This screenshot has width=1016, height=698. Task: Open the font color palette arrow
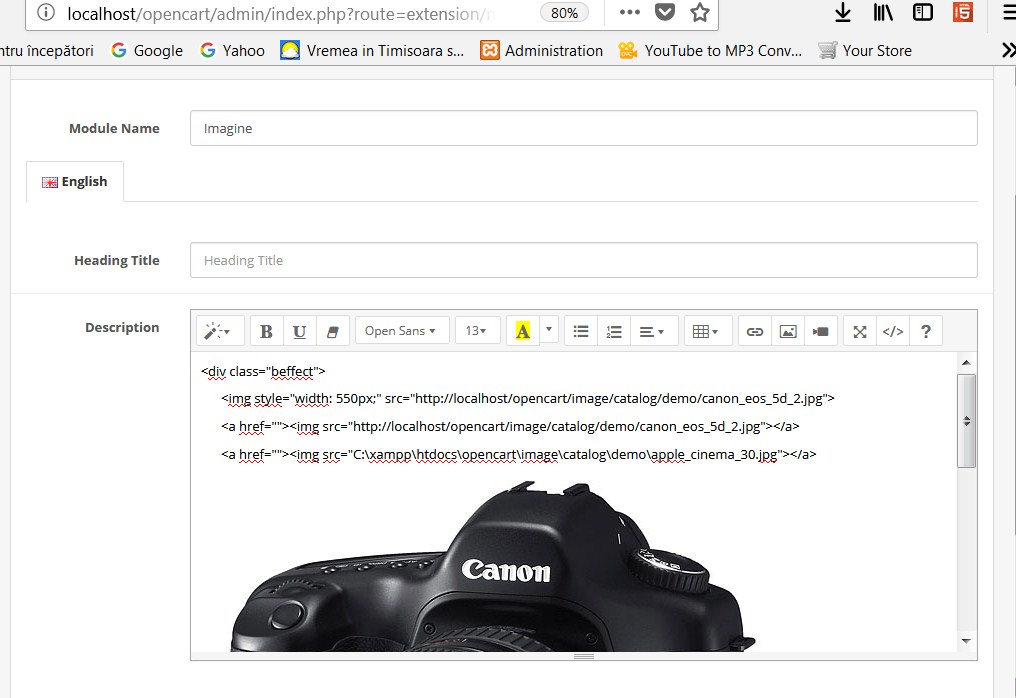(x=549, y=330)
